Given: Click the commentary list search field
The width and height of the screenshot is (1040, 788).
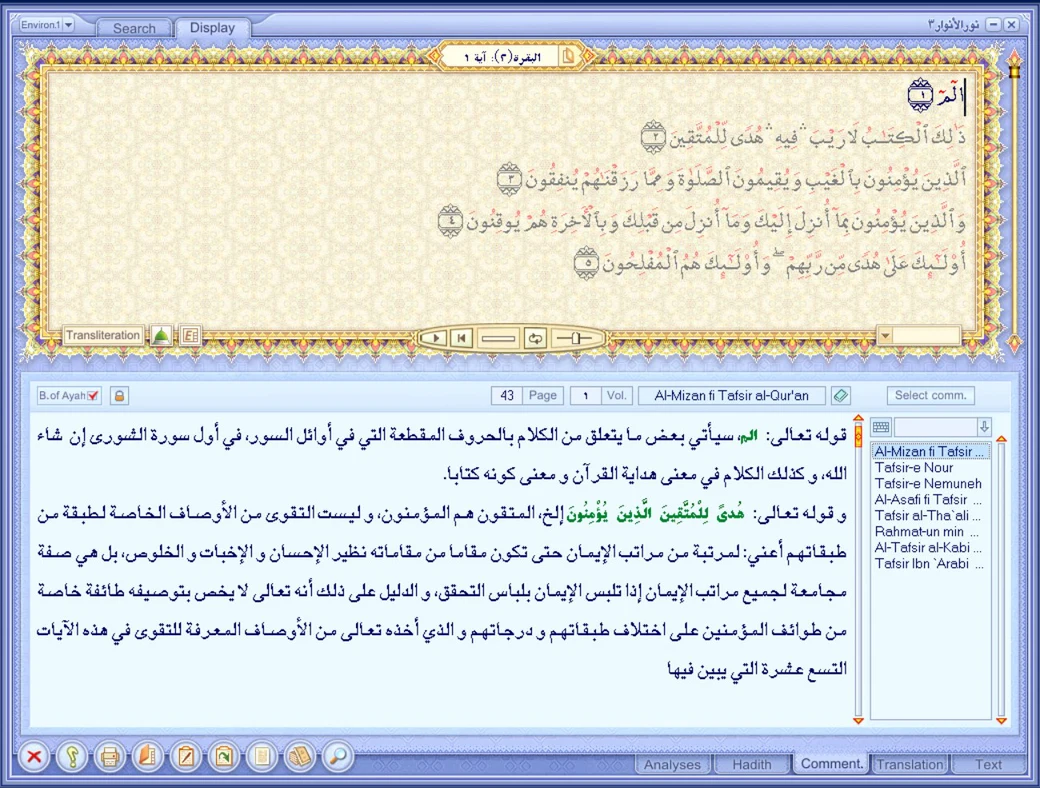Looking at the screenshot, I should point(935,427).
